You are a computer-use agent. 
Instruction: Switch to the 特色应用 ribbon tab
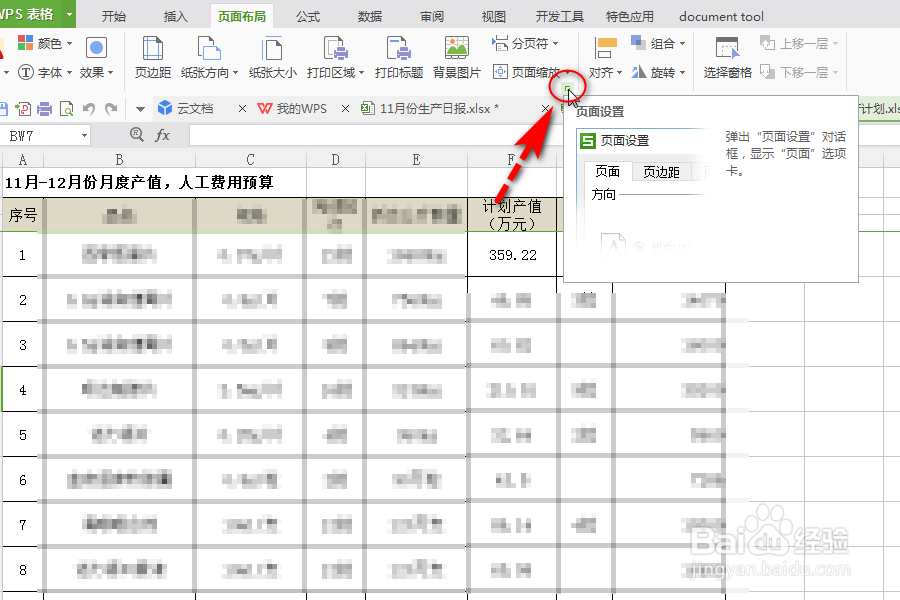coord(630,17)
